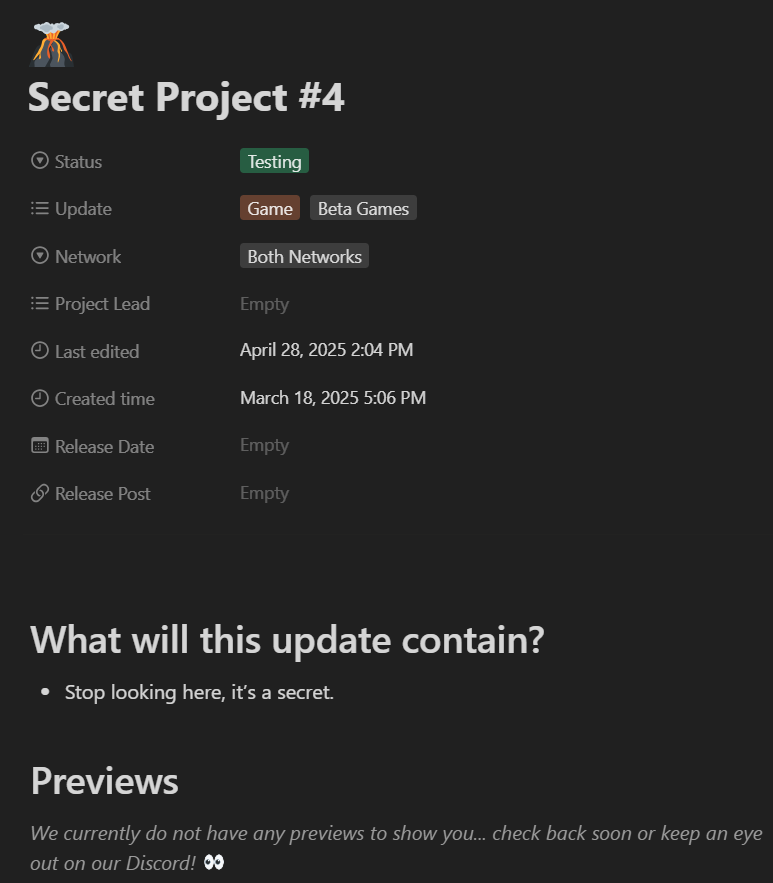Click the Update multi-select list icon

(39, 208)
